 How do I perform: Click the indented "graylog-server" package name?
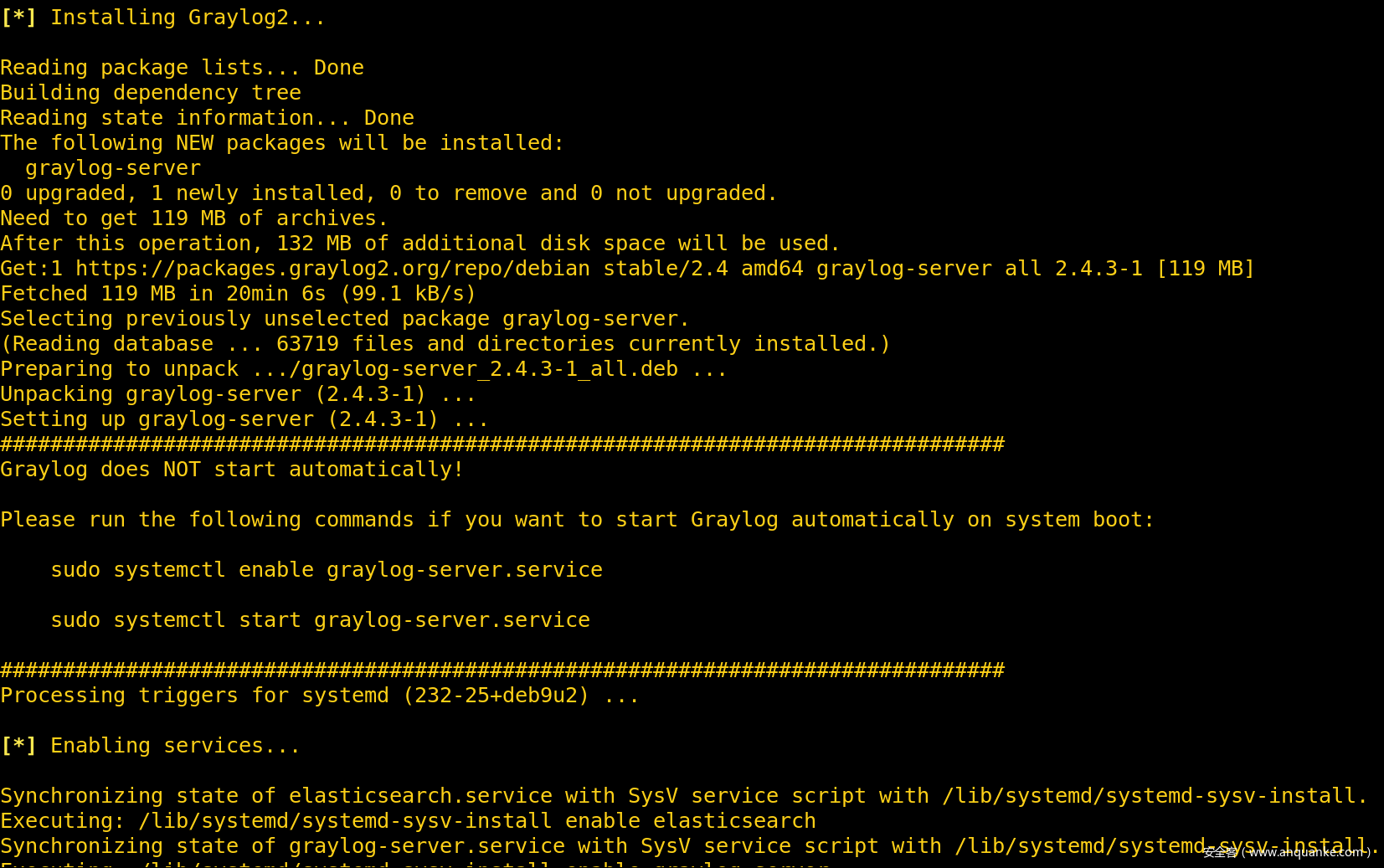[113, 168]
